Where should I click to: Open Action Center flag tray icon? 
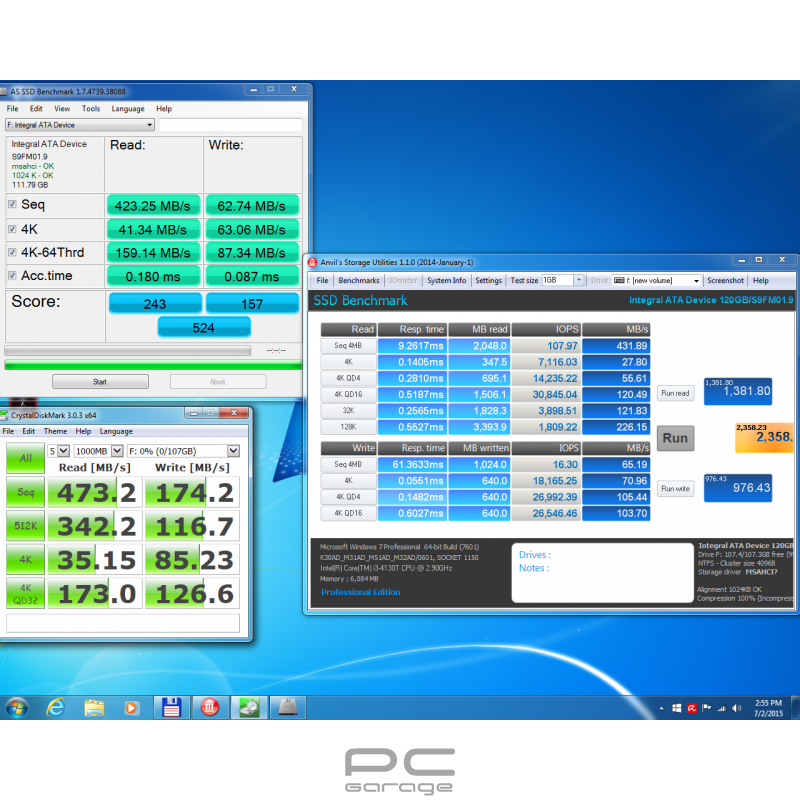[706, 708]
